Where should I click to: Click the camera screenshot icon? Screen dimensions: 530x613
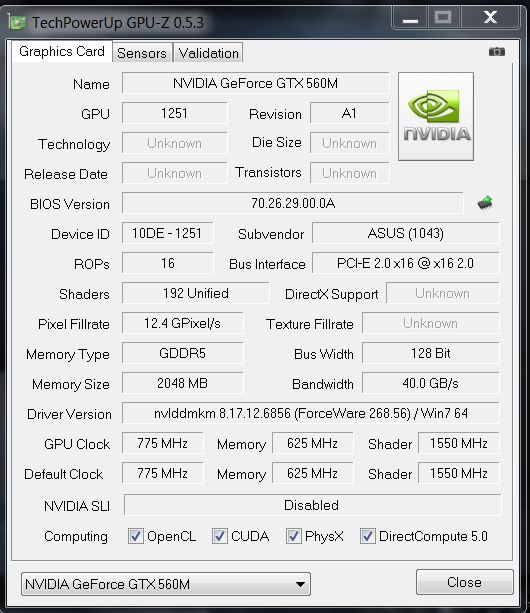[497, 52]
